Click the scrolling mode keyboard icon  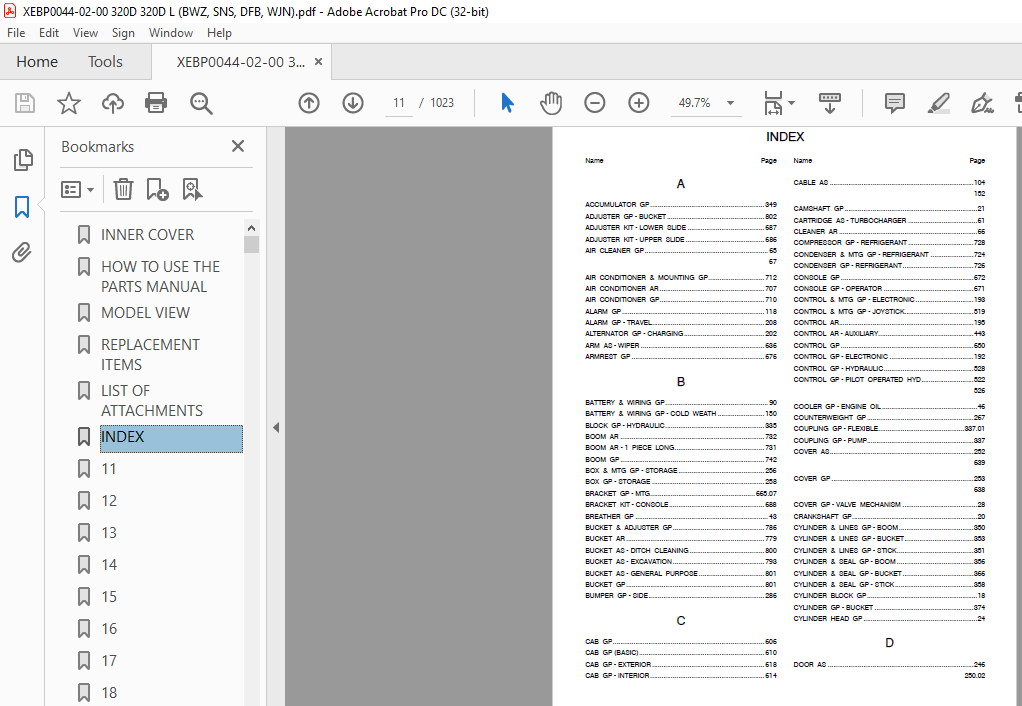coord(830,103)
